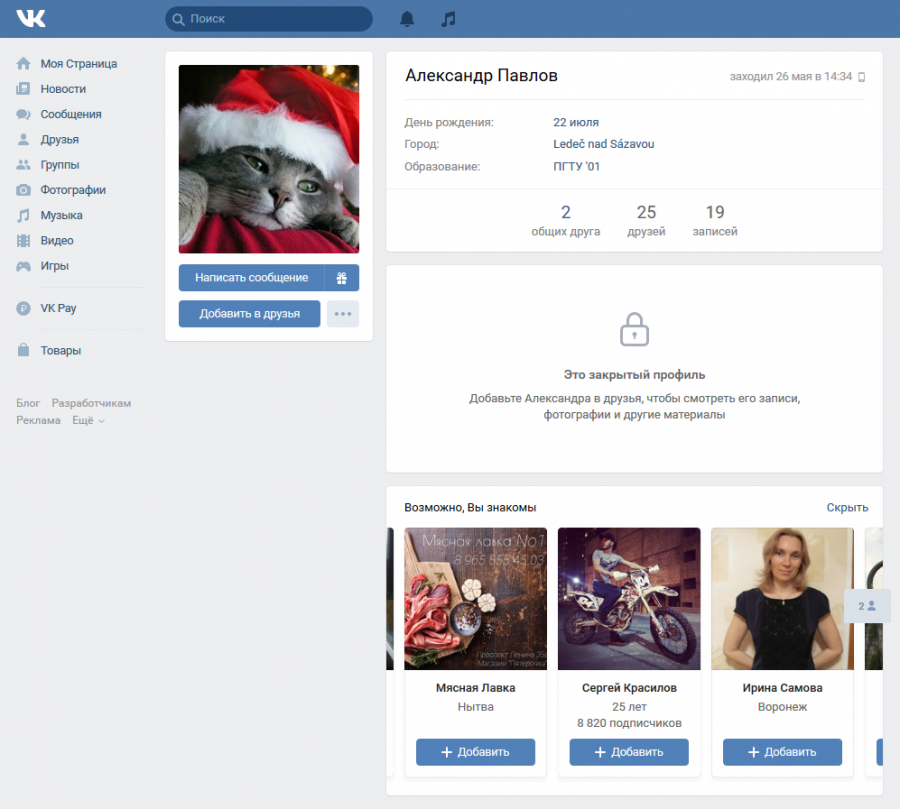
Task: Open Ирина Самова suggestion photo
Action: pos(782,599)
